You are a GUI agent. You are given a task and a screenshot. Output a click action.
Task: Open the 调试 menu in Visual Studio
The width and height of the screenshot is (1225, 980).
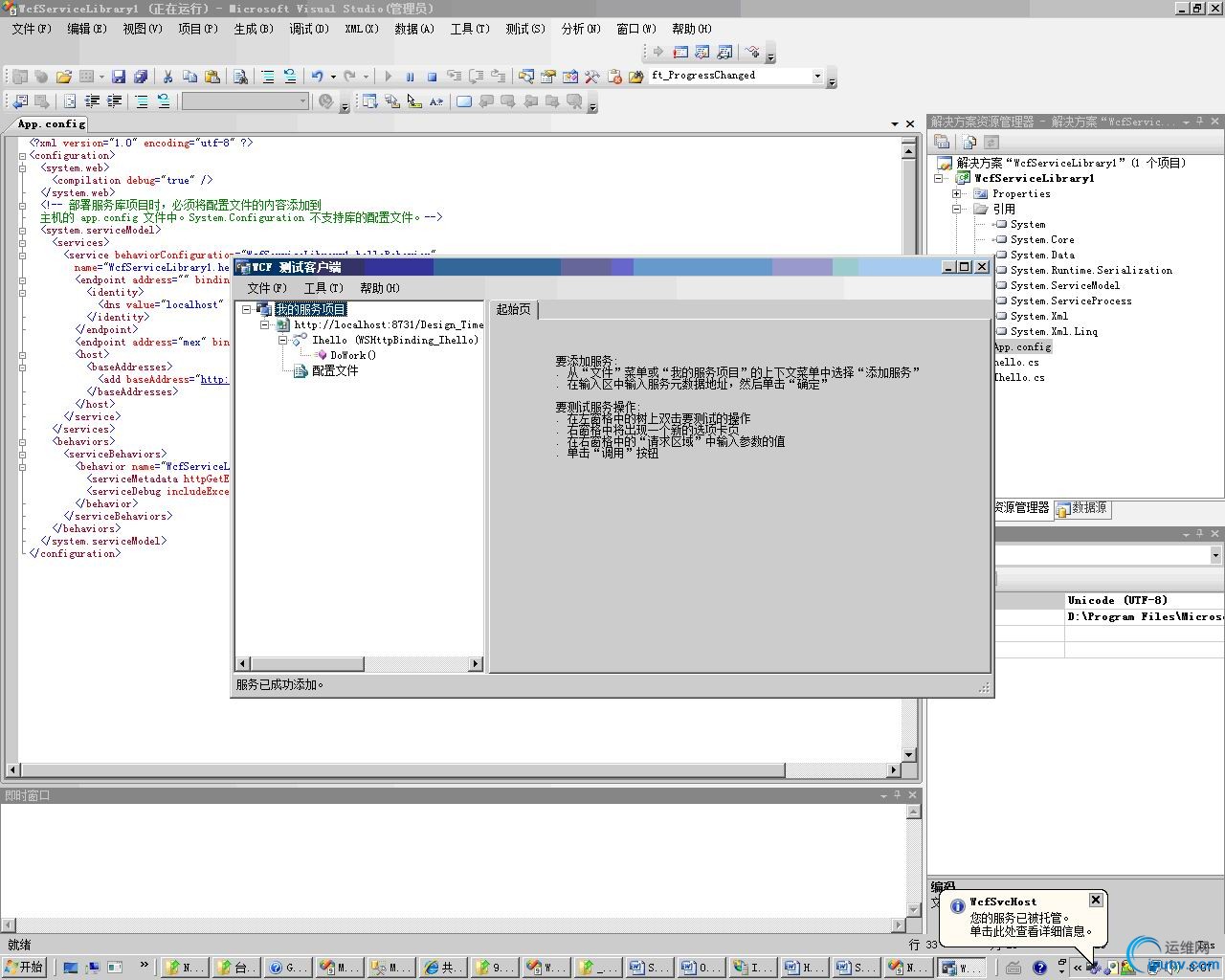309,29
